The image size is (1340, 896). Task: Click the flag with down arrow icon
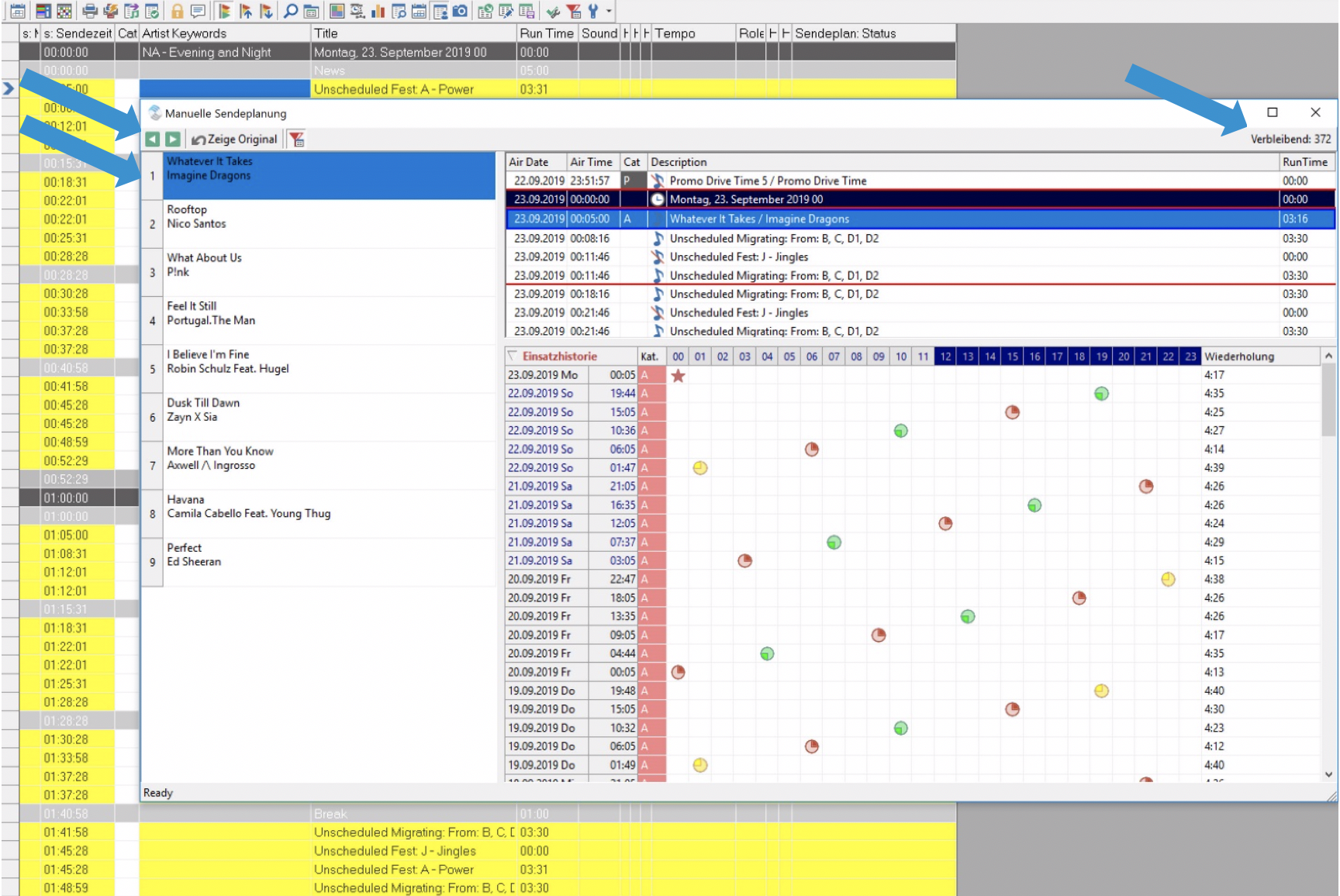[265, 11]
